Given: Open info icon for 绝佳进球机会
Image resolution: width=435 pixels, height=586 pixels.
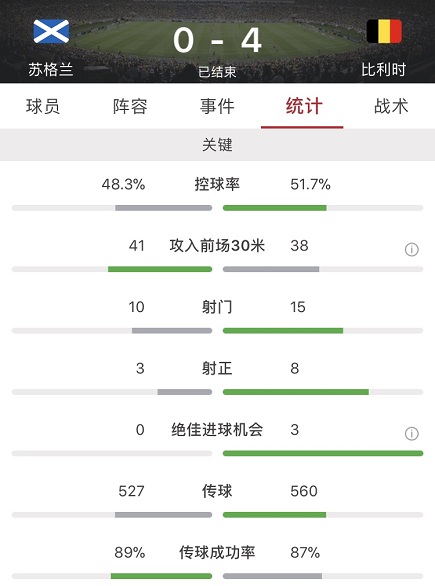Looking at the screenshot, I should tap(411, 434).
